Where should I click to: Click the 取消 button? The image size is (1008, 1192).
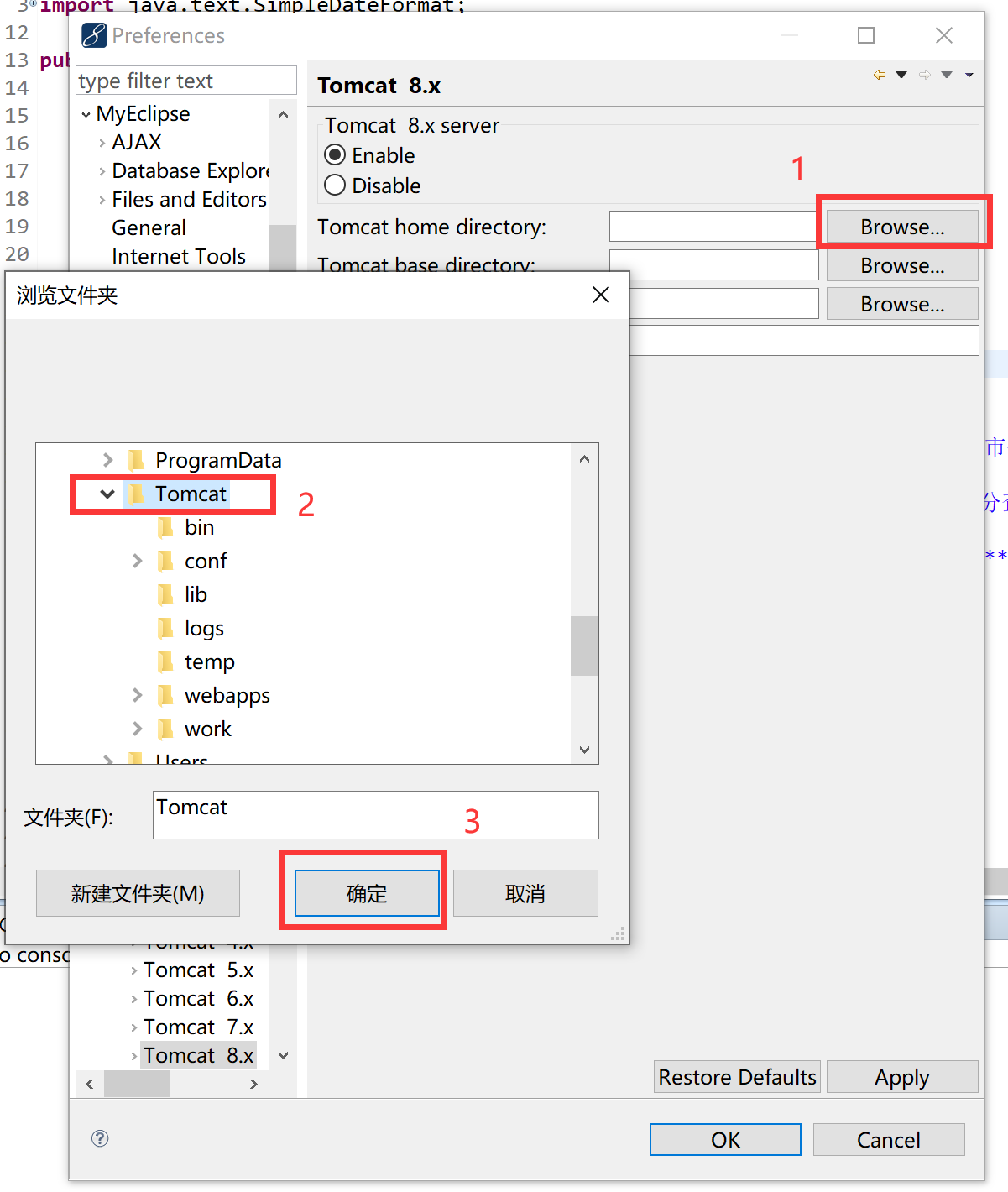point(525,893)
